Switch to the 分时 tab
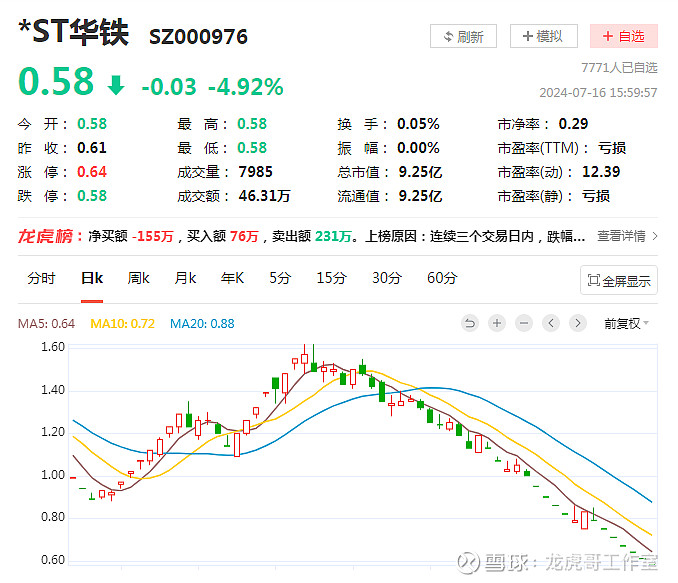678x583 pixels. coord(42,278)
